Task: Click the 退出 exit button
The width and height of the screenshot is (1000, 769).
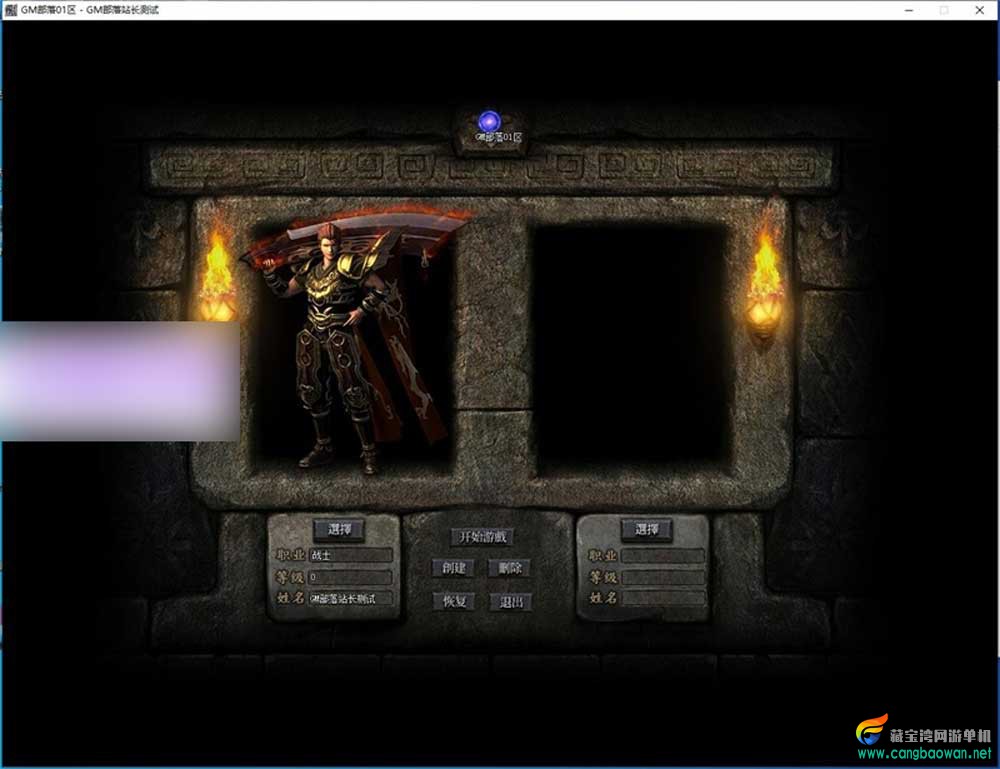Action: (510, 602)
